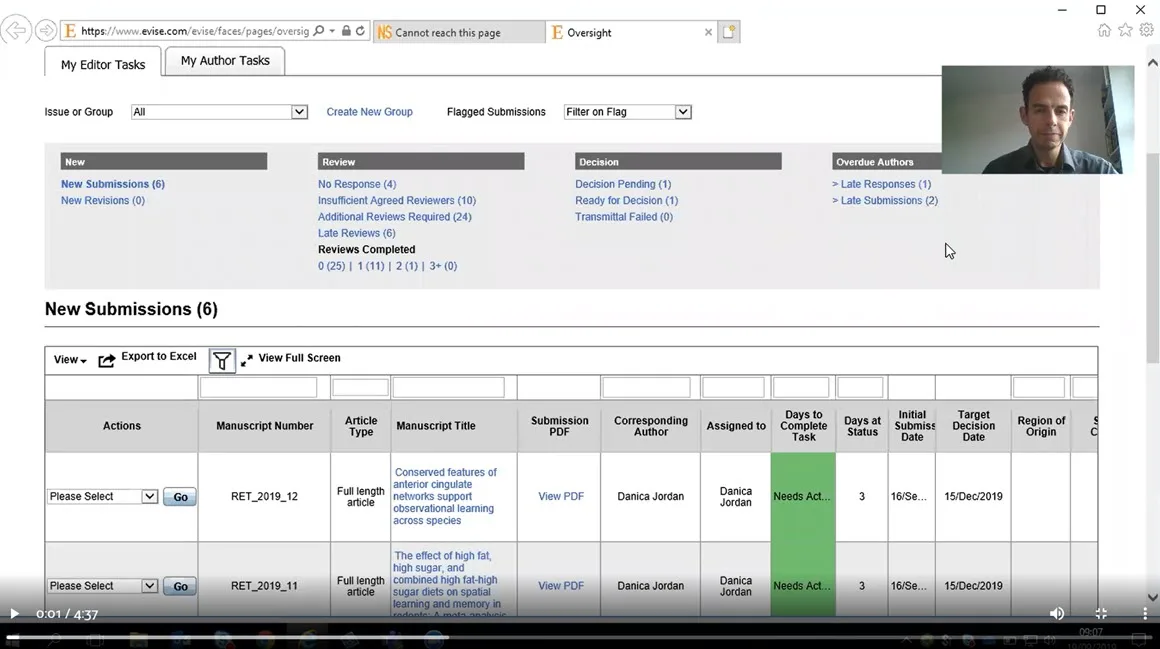Open Please Select dropdown for RET_2019_11
This screenshot has height=649, width=1160.
point(102,585)
